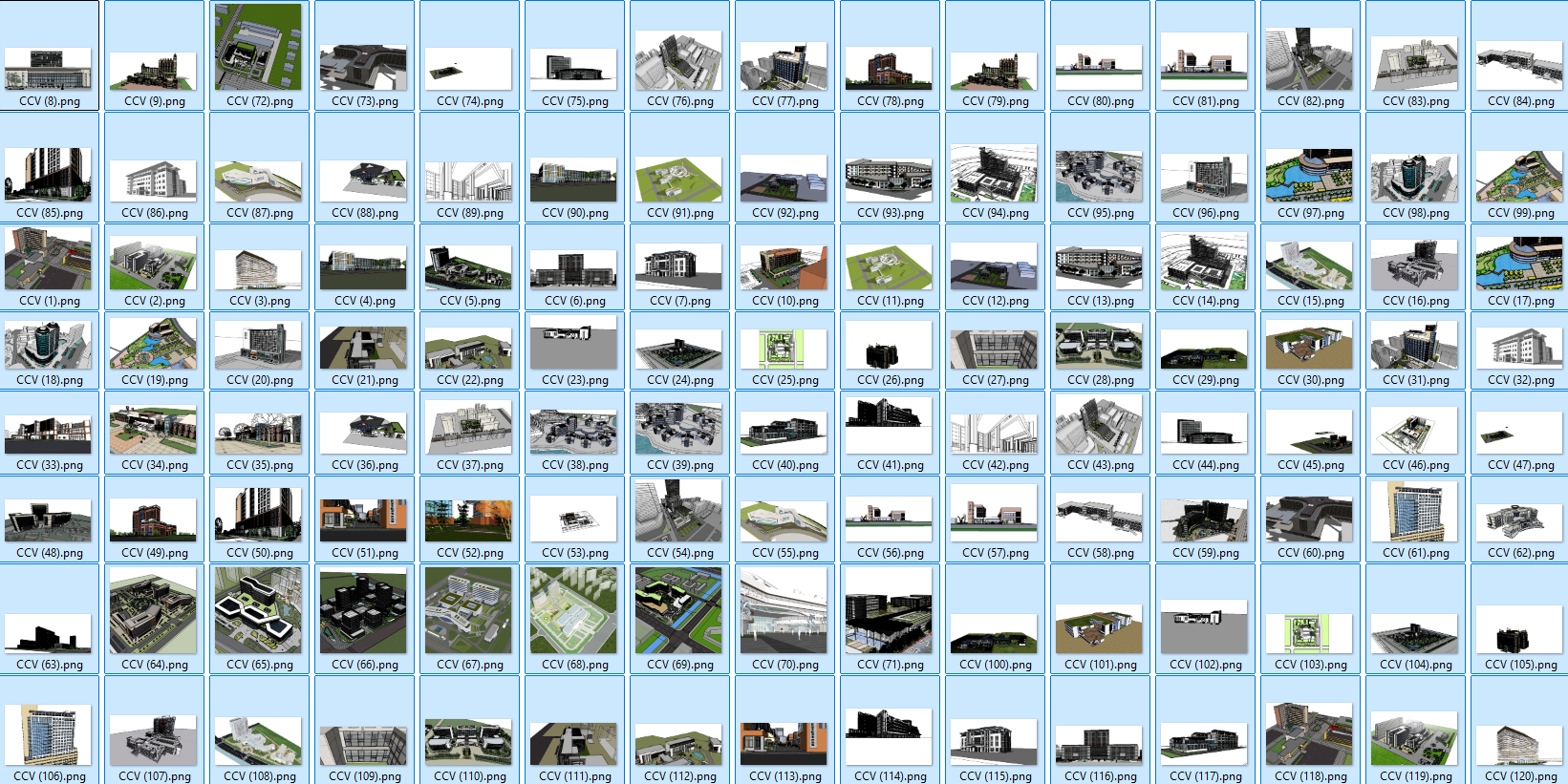Viewport: 1568px width, 784px height.
Task: Click CCV (52).png image thumbnail
Action: click(x=468, y=520)
